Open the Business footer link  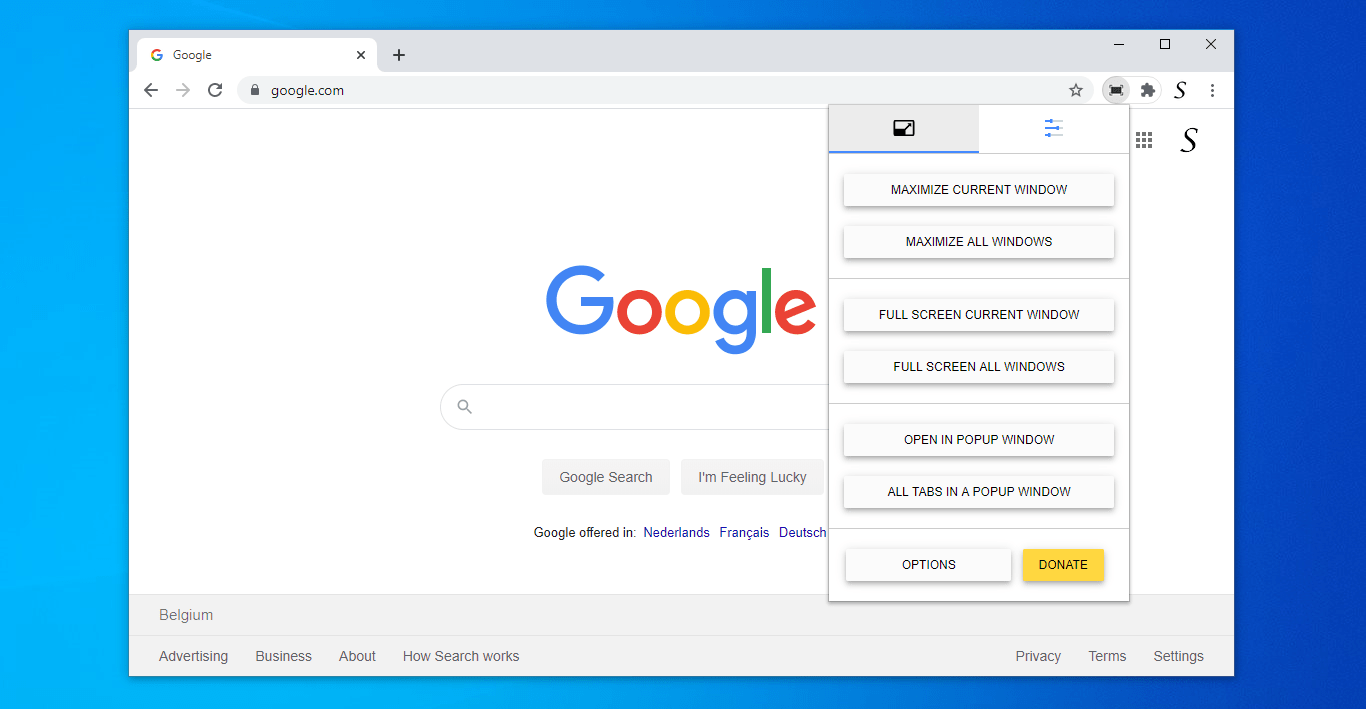(284, 656)
